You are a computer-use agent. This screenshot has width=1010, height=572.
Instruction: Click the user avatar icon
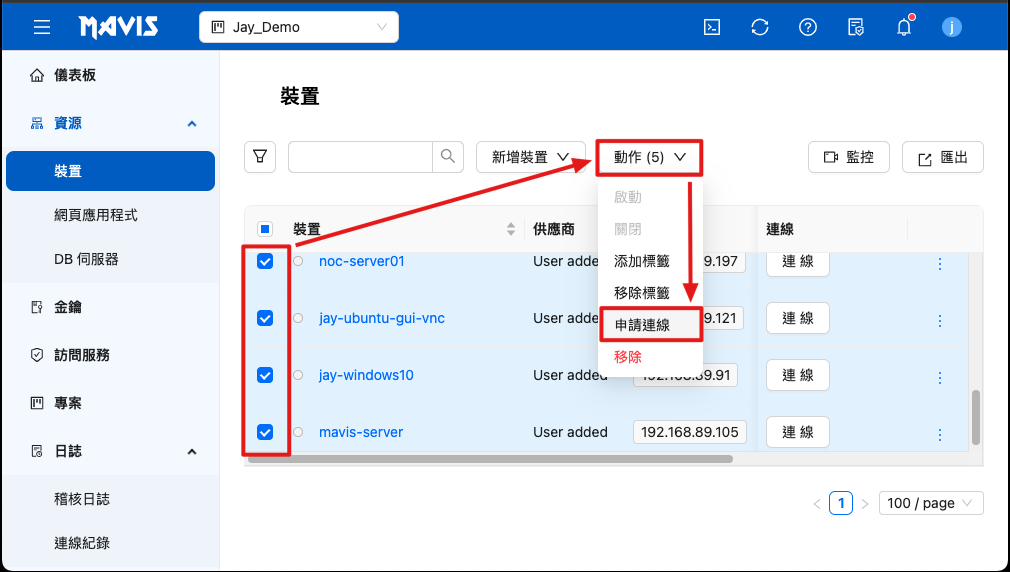(952, 28)
